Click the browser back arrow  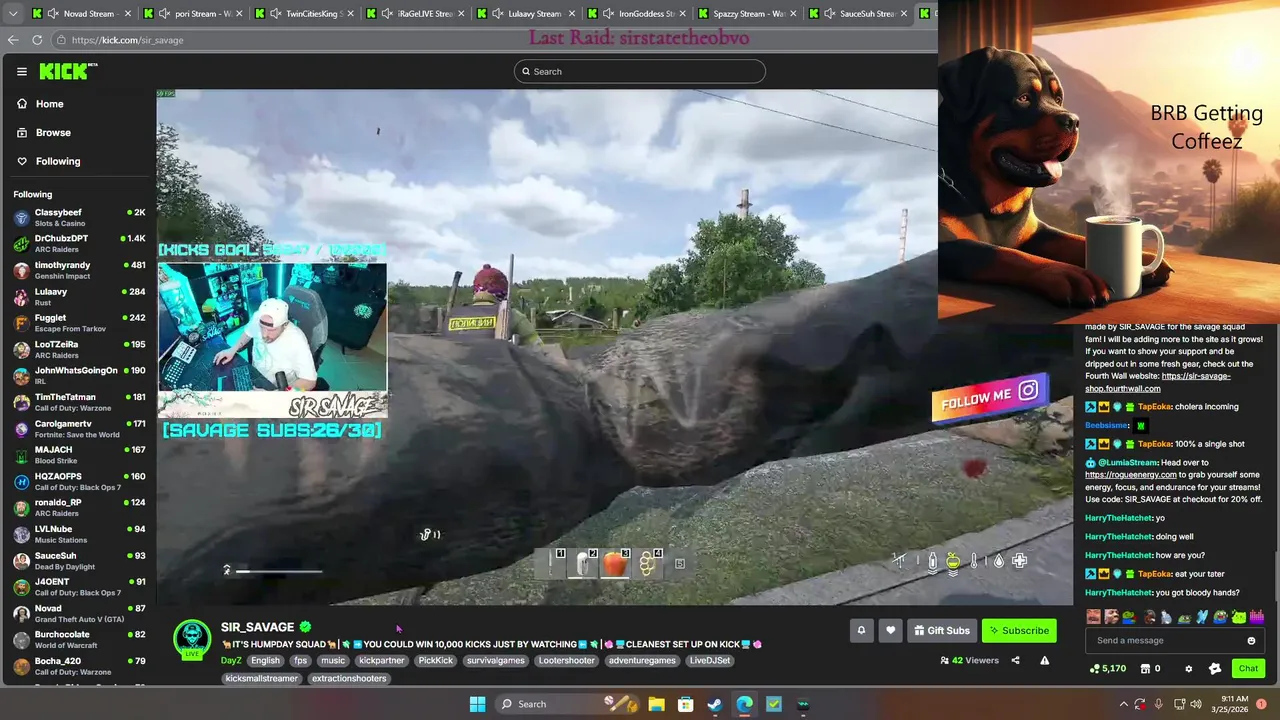(13, 40)
